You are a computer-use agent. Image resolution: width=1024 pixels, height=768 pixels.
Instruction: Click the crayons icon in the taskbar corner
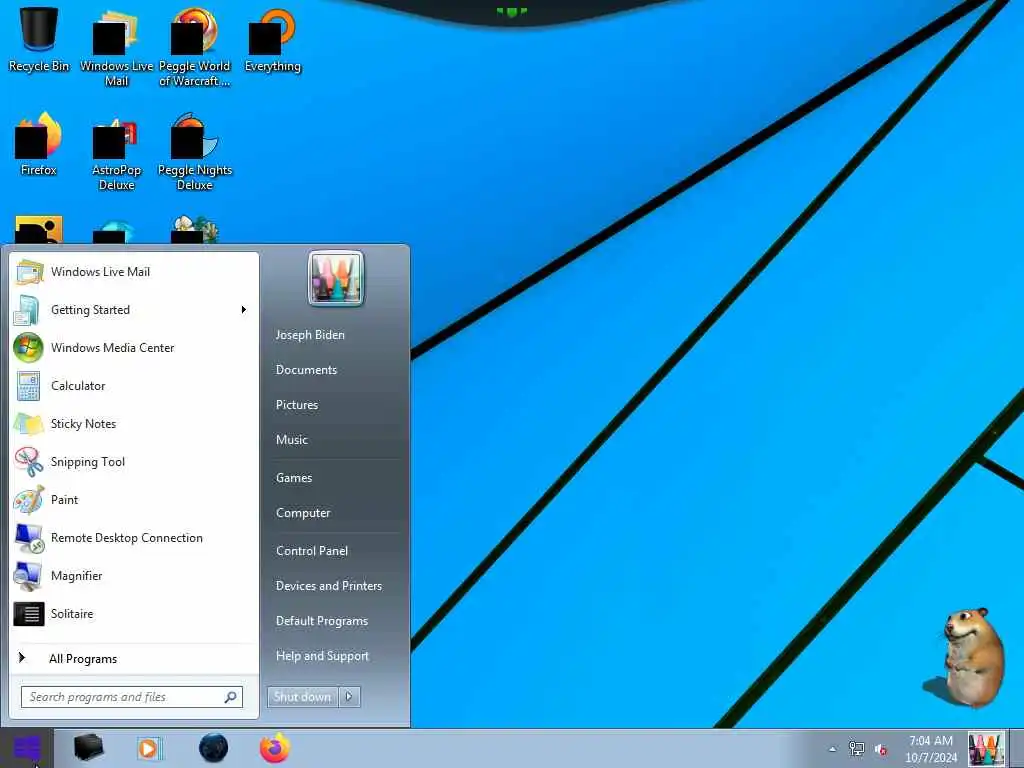tap(986, 748)
